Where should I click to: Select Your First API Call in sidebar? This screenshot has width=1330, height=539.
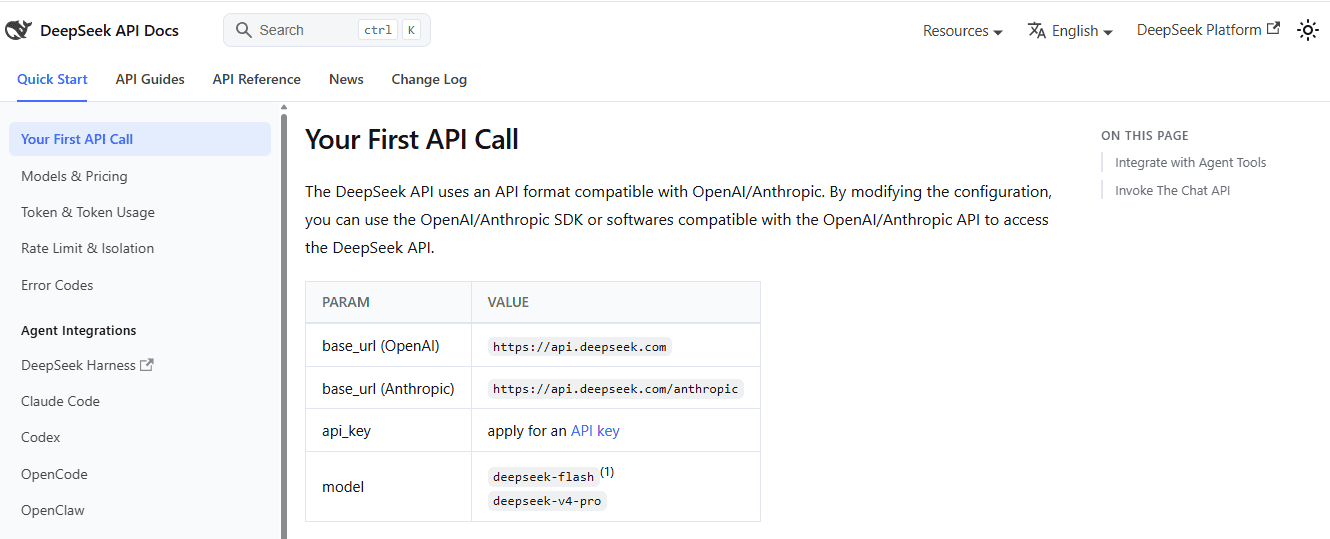coord(140,139)
